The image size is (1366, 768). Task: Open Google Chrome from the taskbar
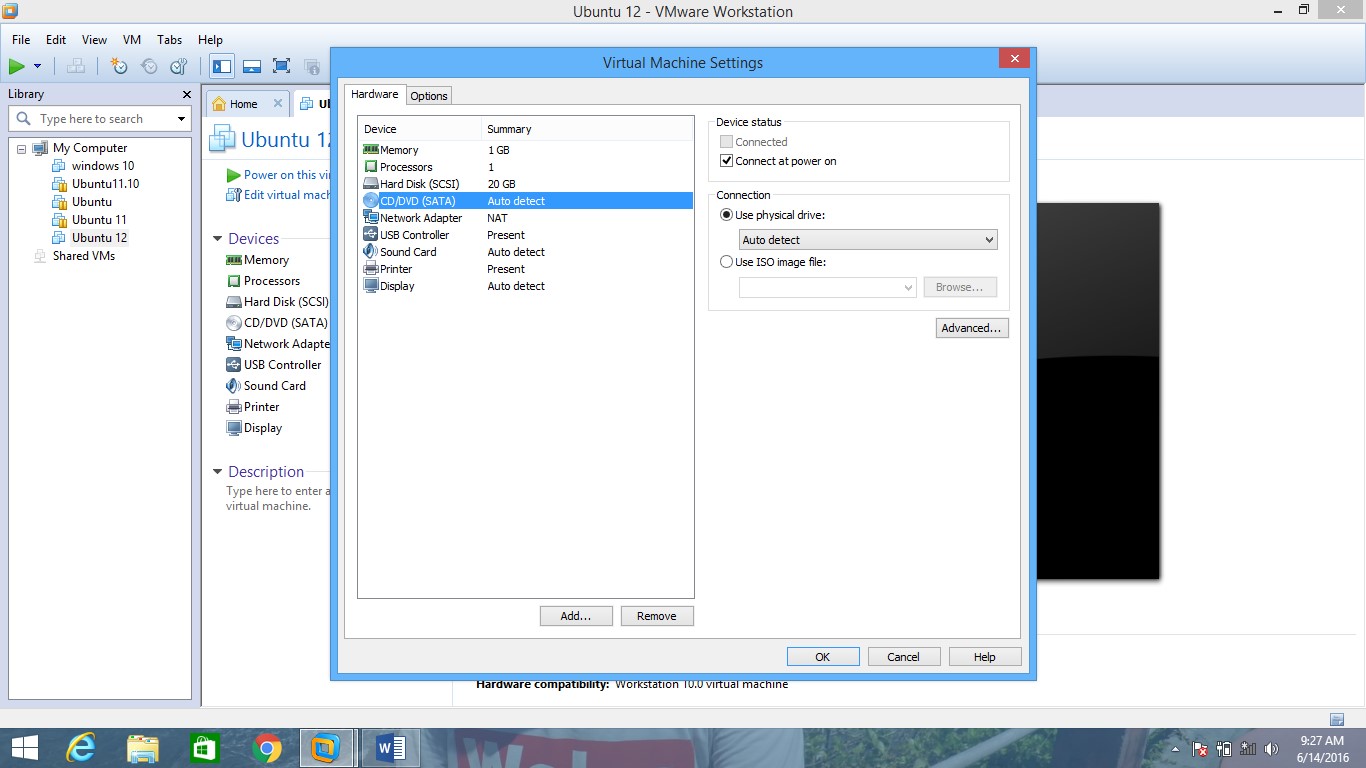[x=266, y=747]
